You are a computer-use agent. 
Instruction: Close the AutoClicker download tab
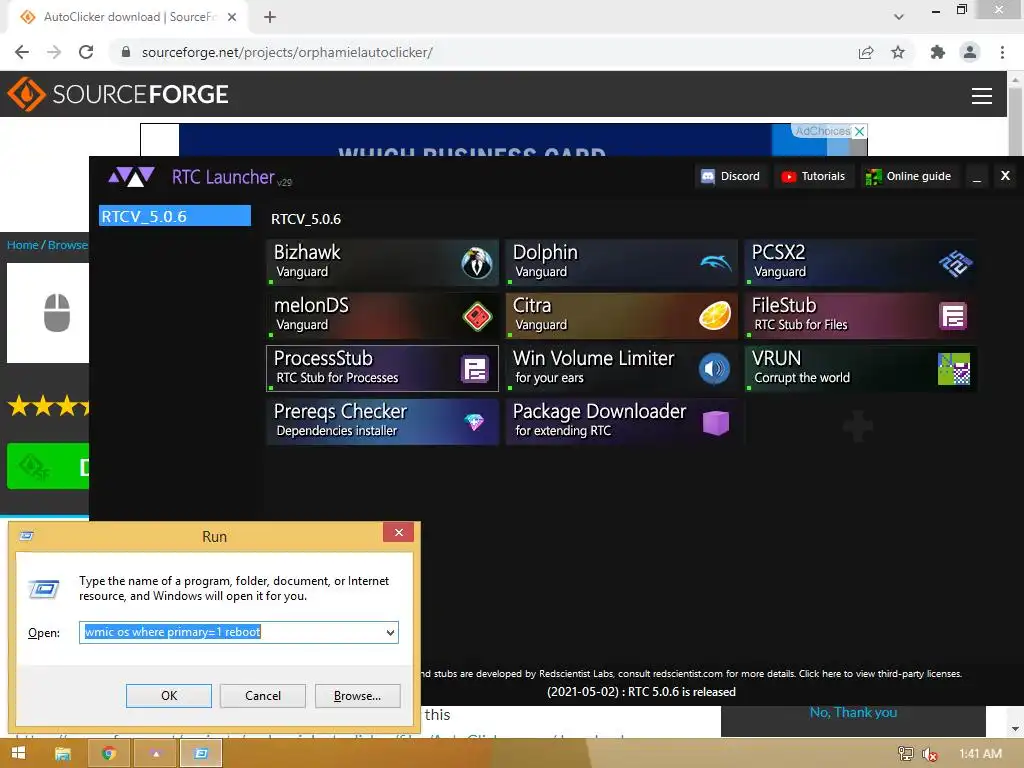click(x=232, y=17)
